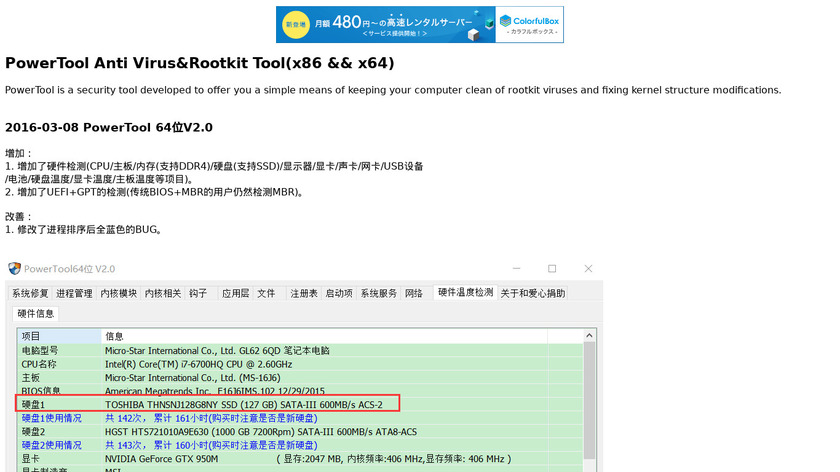This screenshot has width=840, height=472.
Task: Maximize the PowerTool64位 window
Action: coord(552,268)
